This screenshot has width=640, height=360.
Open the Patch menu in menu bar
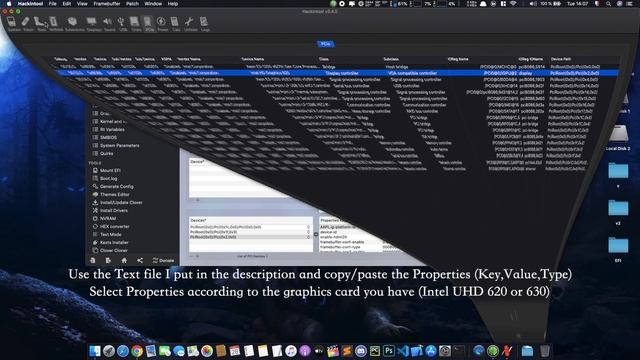132,4
